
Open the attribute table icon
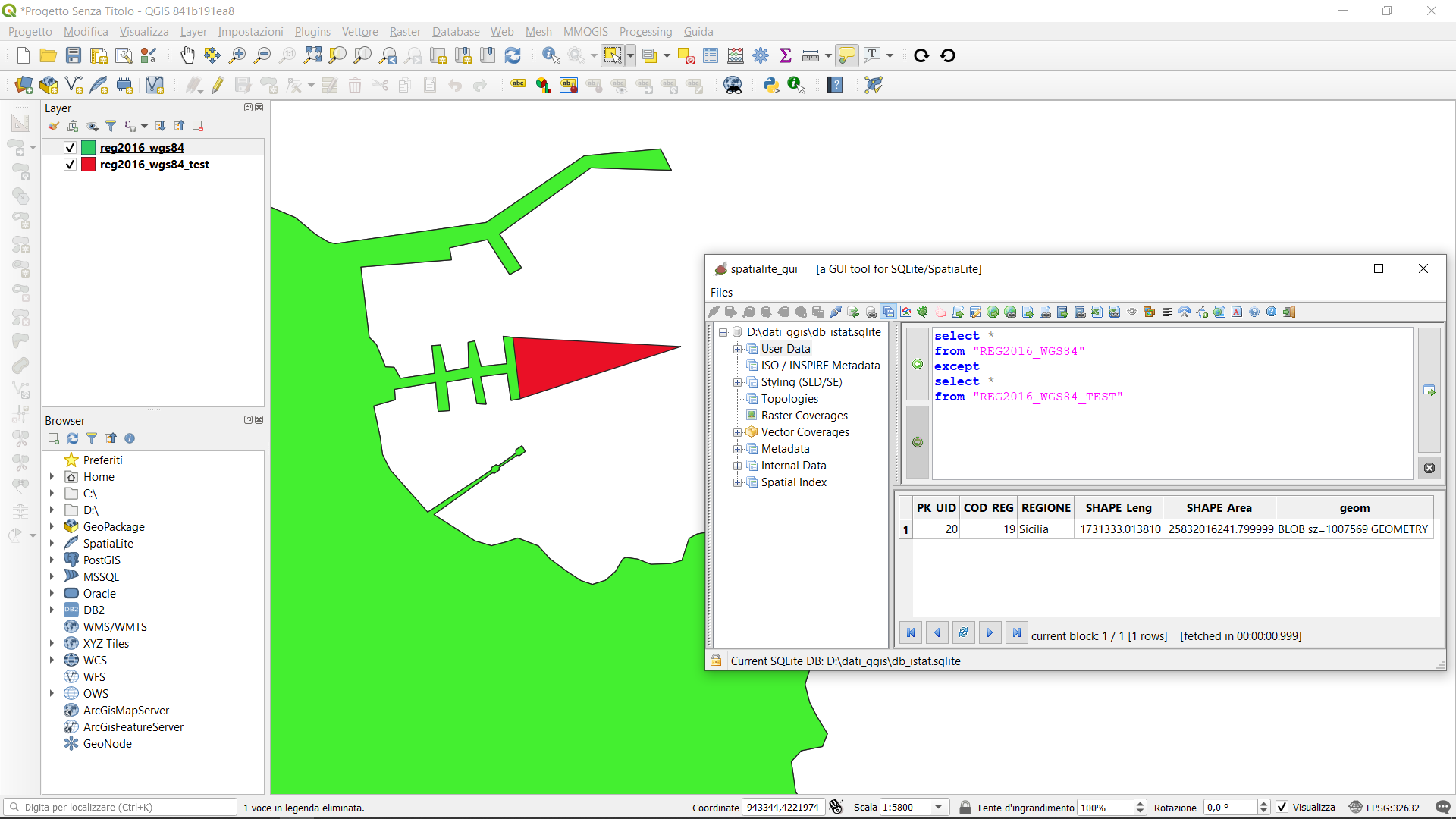(711, 55)
